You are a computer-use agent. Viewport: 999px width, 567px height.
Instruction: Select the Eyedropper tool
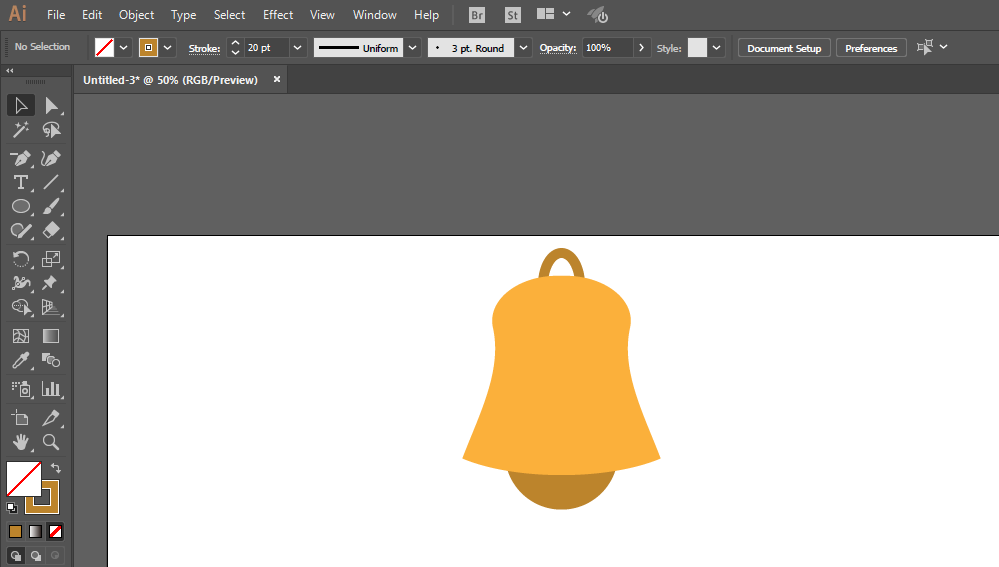pyautogui.click(x=20, y=361)
